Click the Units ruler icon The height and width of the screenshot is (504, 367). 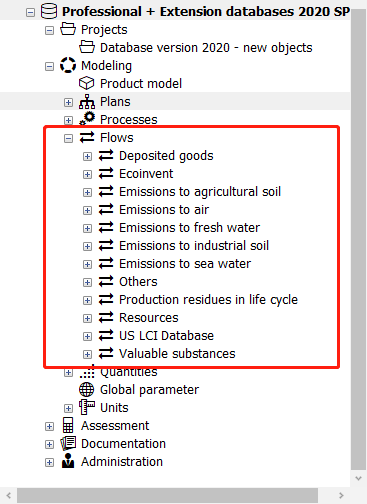click(x=87, y=407)
